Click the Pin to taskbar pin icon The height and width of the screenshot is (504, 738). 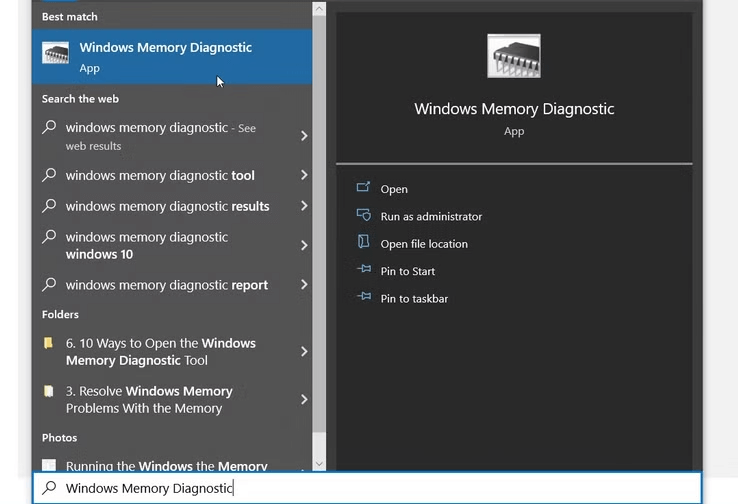coord(363,298)
